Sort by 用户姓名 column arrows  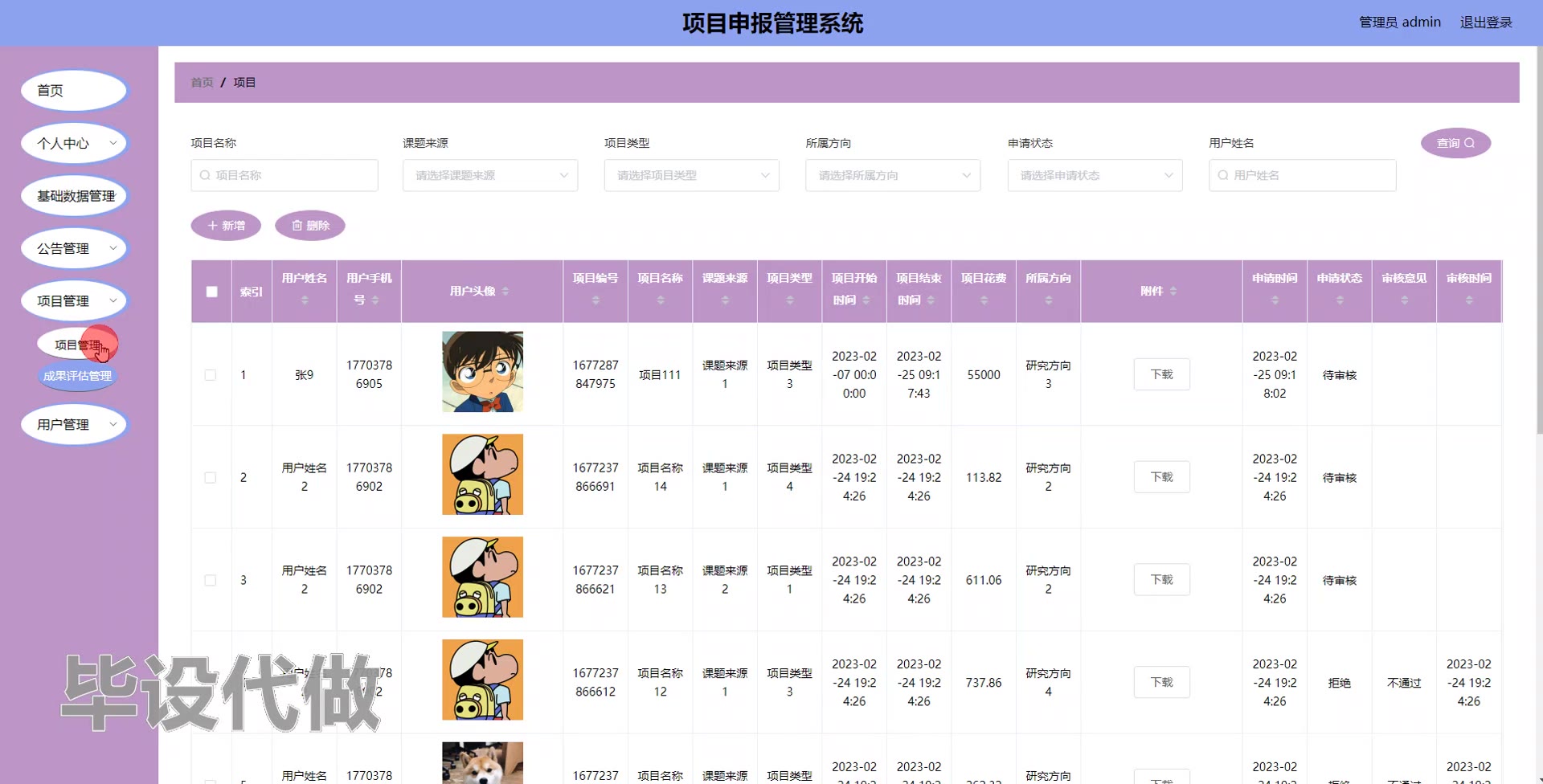[305, 300]
